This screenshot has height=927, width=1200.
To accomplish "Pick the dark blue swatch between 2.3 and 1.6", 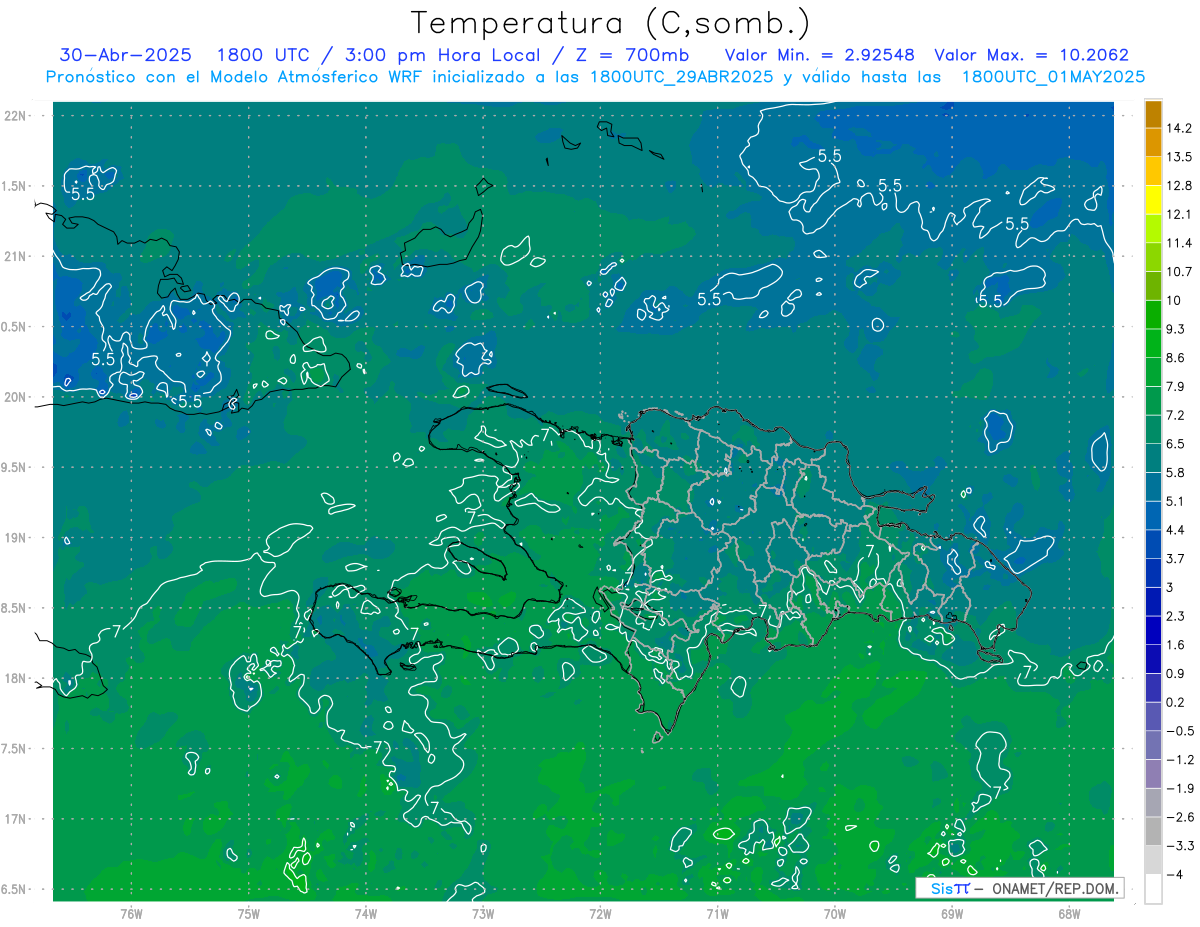I will [1153, 630].
